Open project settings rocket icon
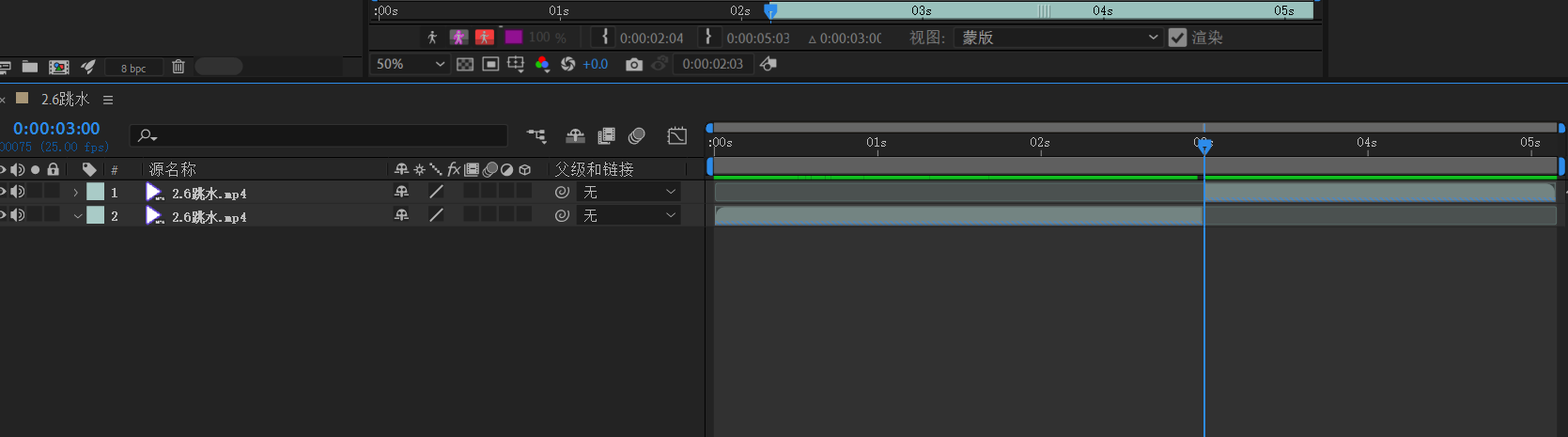Screen dimensions: 1568x437 point(88,67)
